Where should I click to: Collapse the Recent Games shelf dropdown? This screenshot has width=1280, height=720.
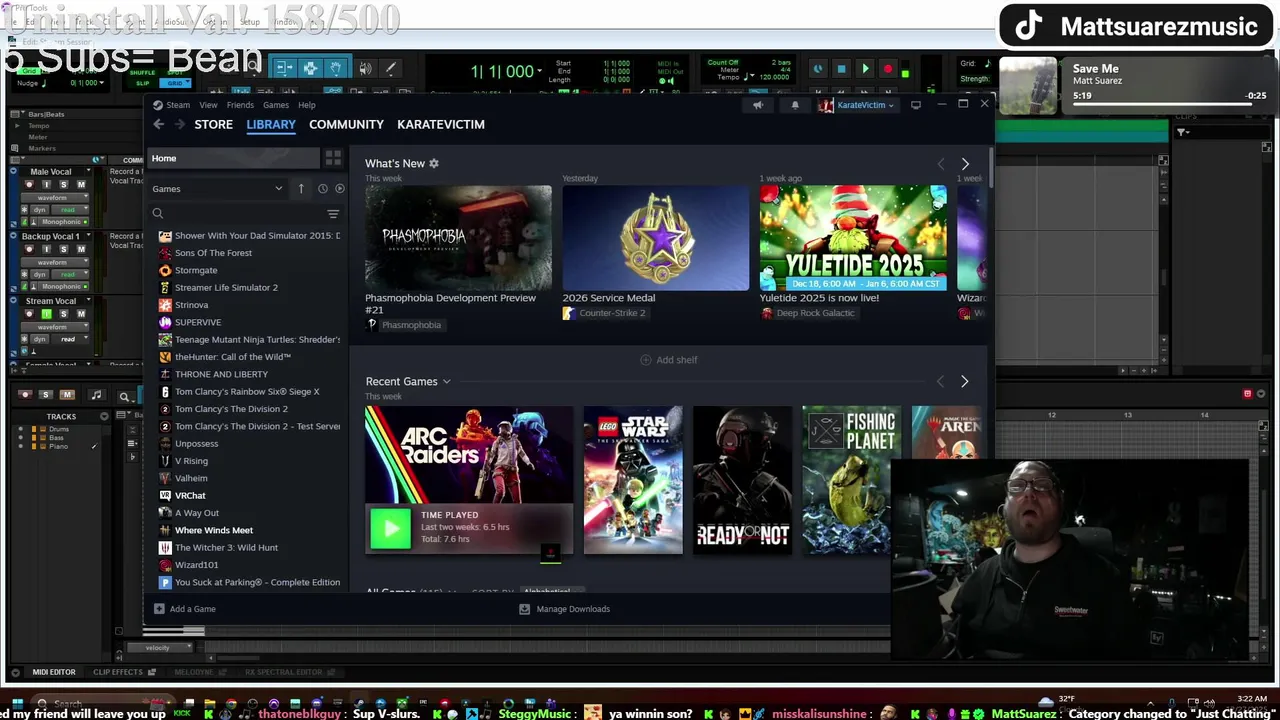[446, 382]
